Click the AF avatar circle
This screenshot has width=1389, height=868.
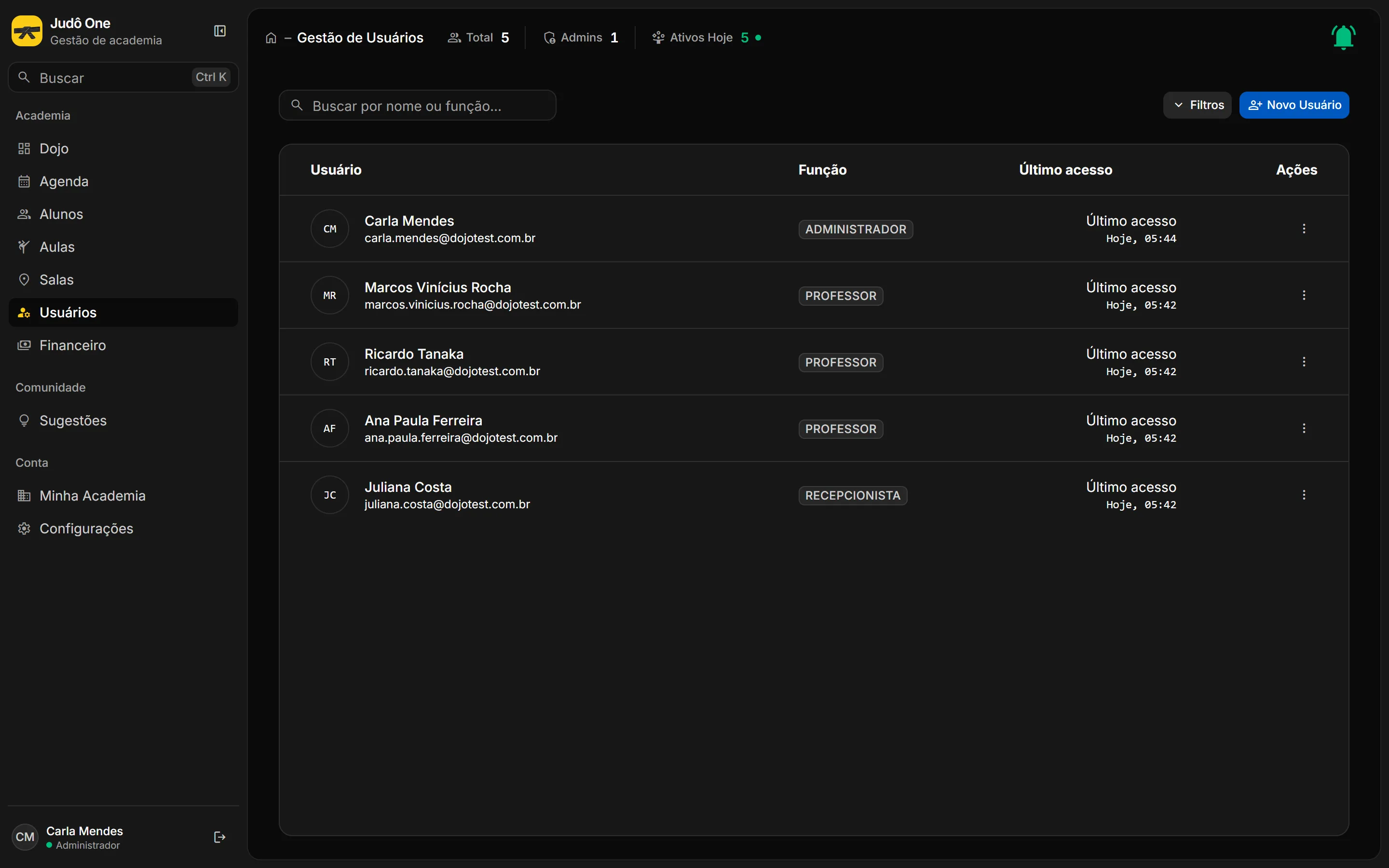click(330, 428)
